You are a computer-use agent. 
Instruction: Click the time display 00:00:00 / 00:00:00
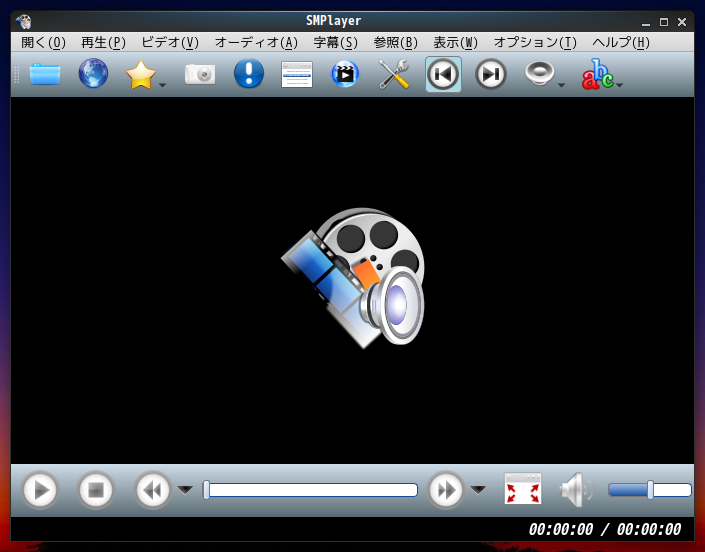pos(605,530)
